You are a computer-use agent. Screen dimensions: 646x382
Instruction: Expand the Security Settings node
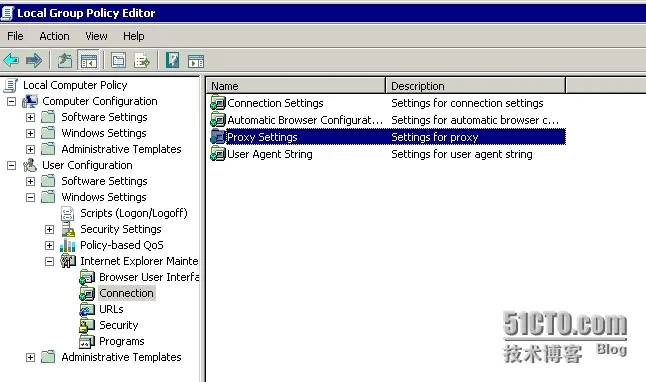[49, 230]
